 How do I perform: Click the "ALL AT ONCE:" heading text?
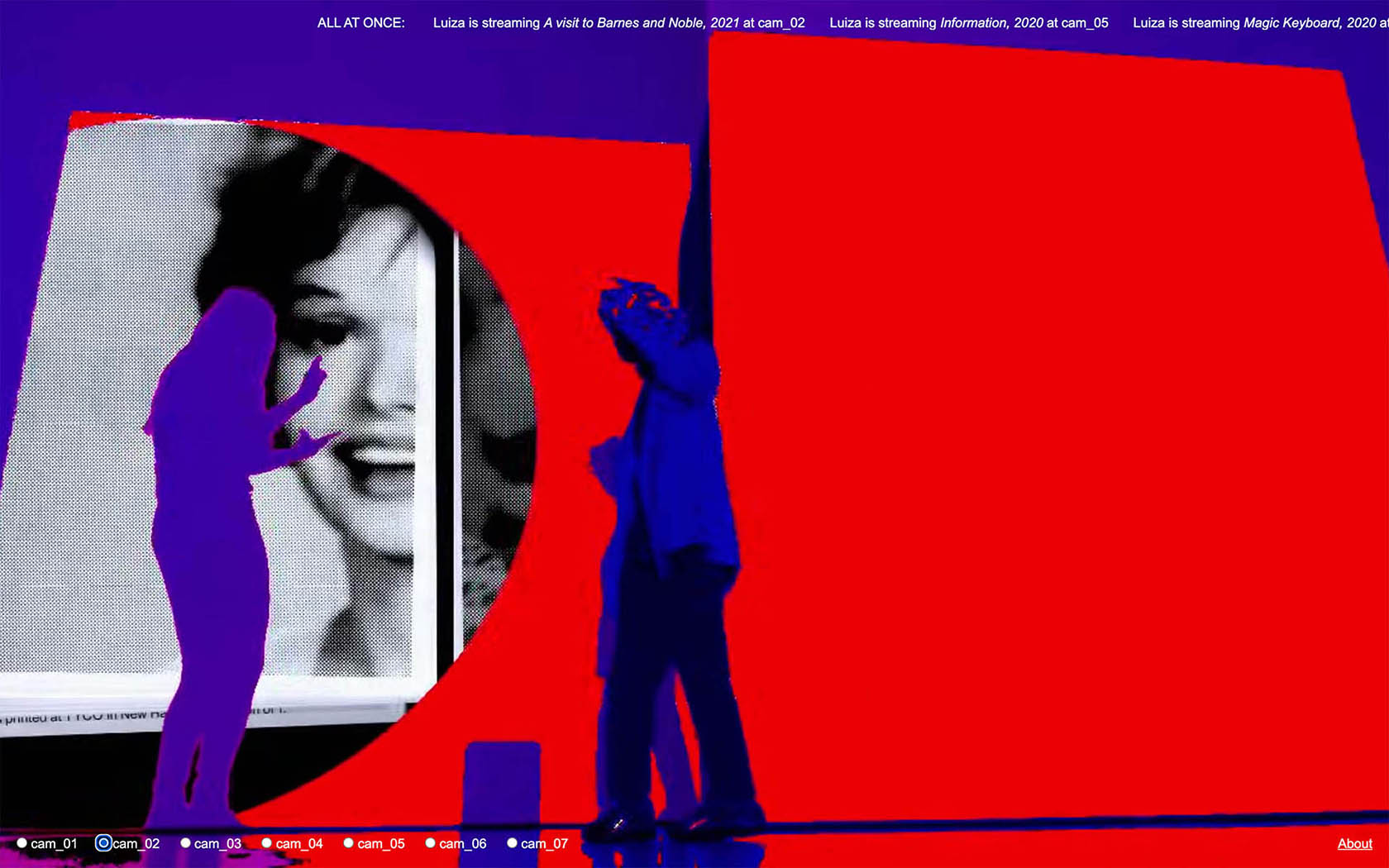pos(360,23)
